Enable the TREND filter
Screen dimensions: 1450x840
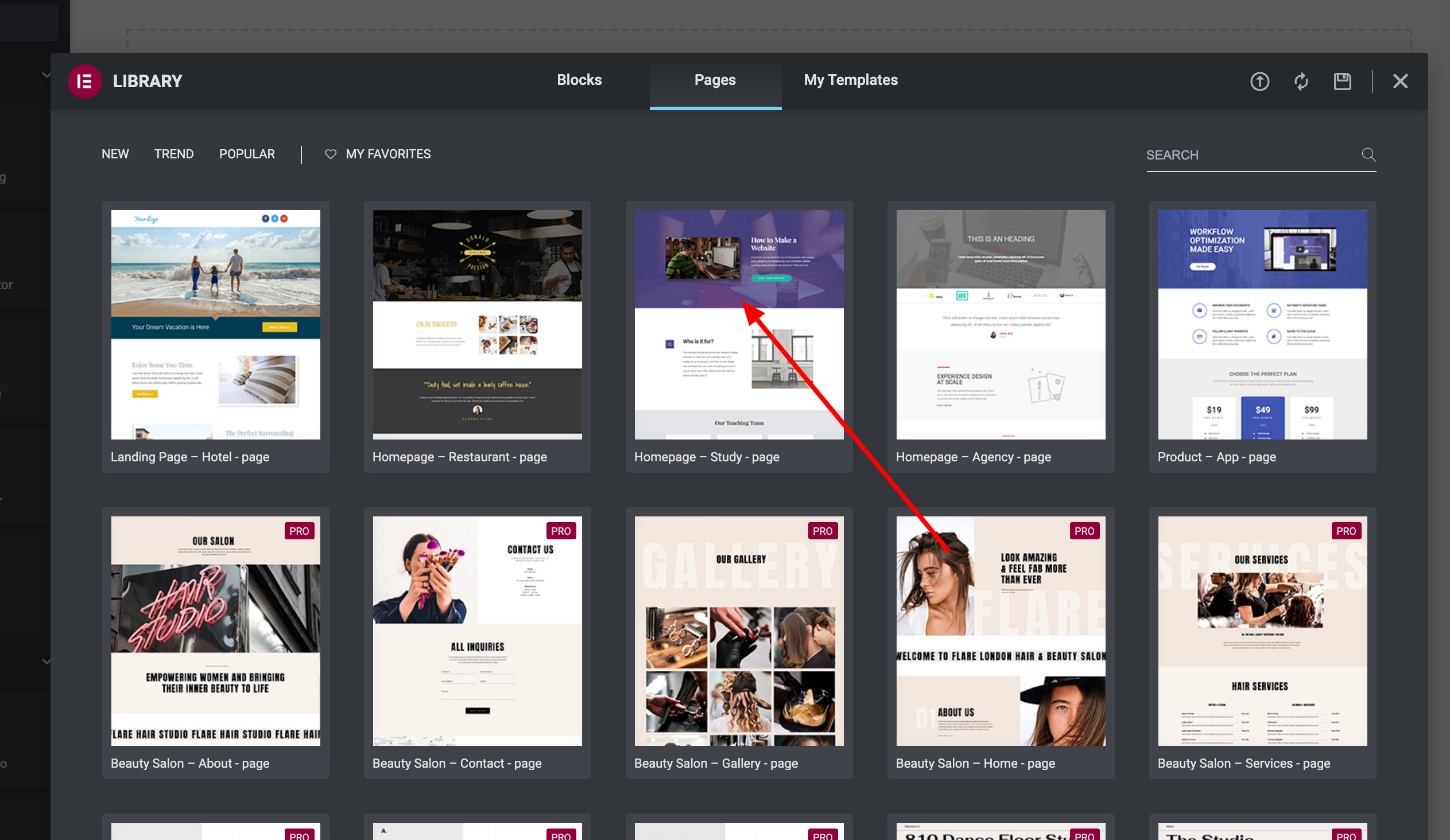[174, 154]
